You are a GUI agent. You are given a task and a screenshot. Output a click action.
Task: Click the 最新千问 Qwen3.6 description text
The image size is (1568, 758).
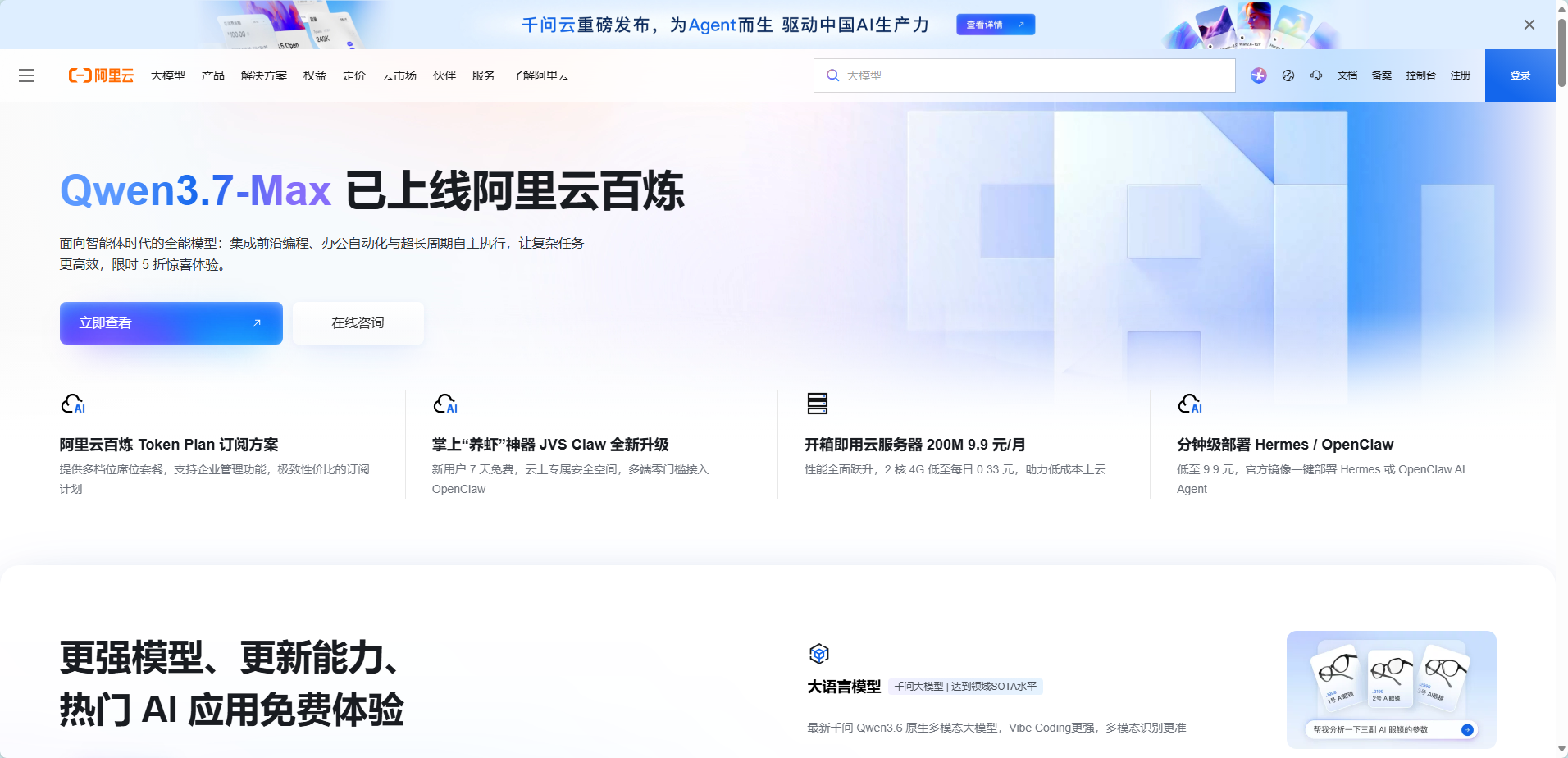point(996,728)
